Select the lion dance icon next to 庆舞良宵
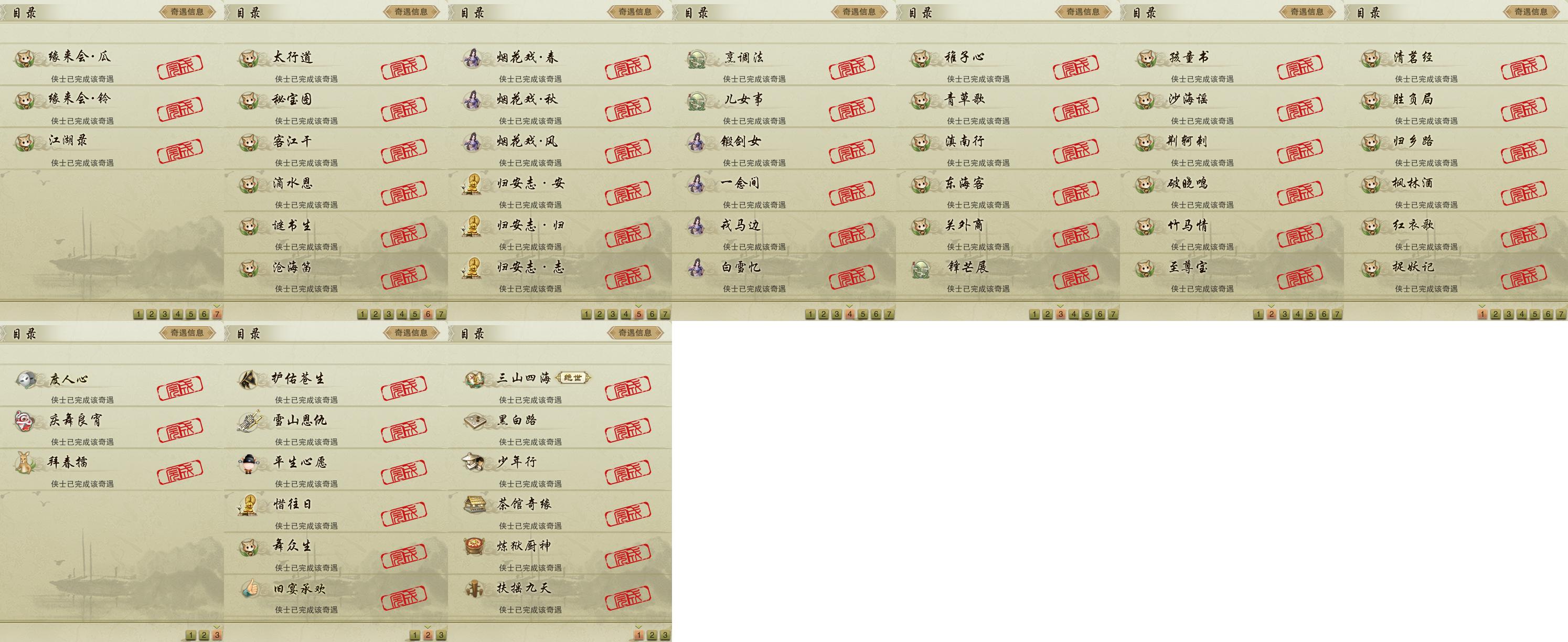The image size is (1568, 642). [x=26, y=421]
